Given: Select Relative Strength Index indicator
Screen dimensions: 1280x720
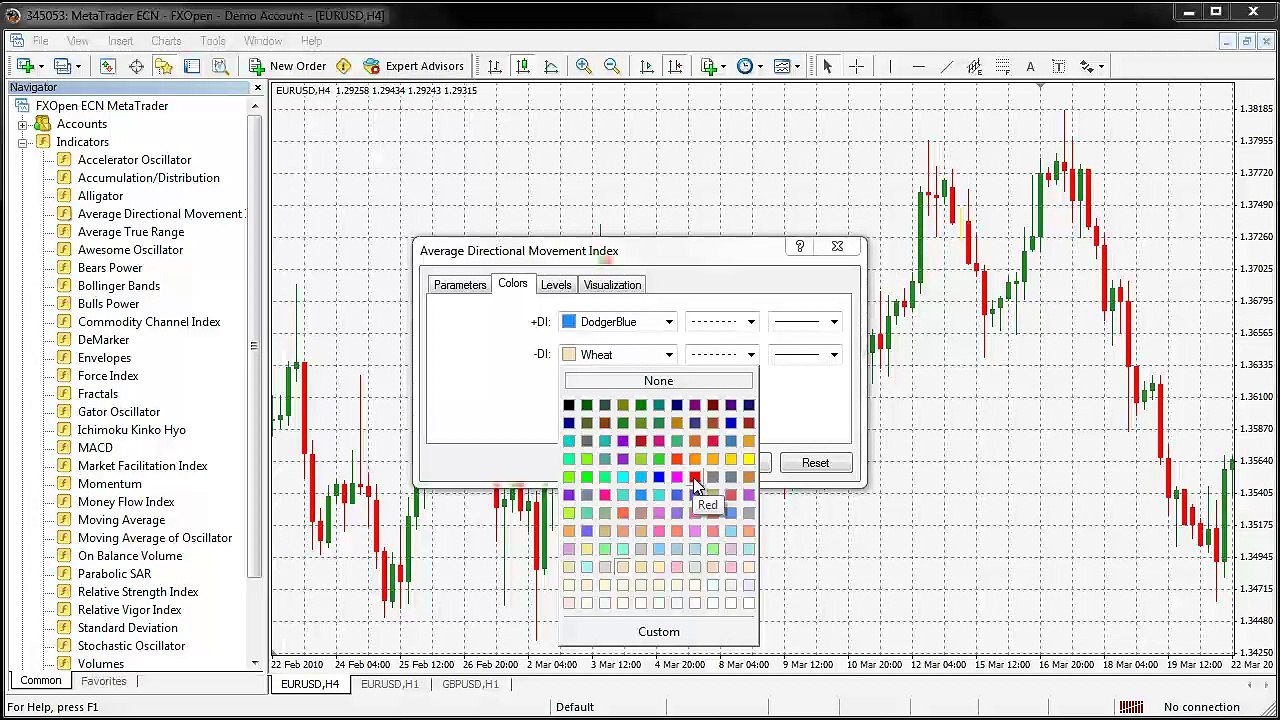Looking at the screenshot, I should (x=138, y=592).
